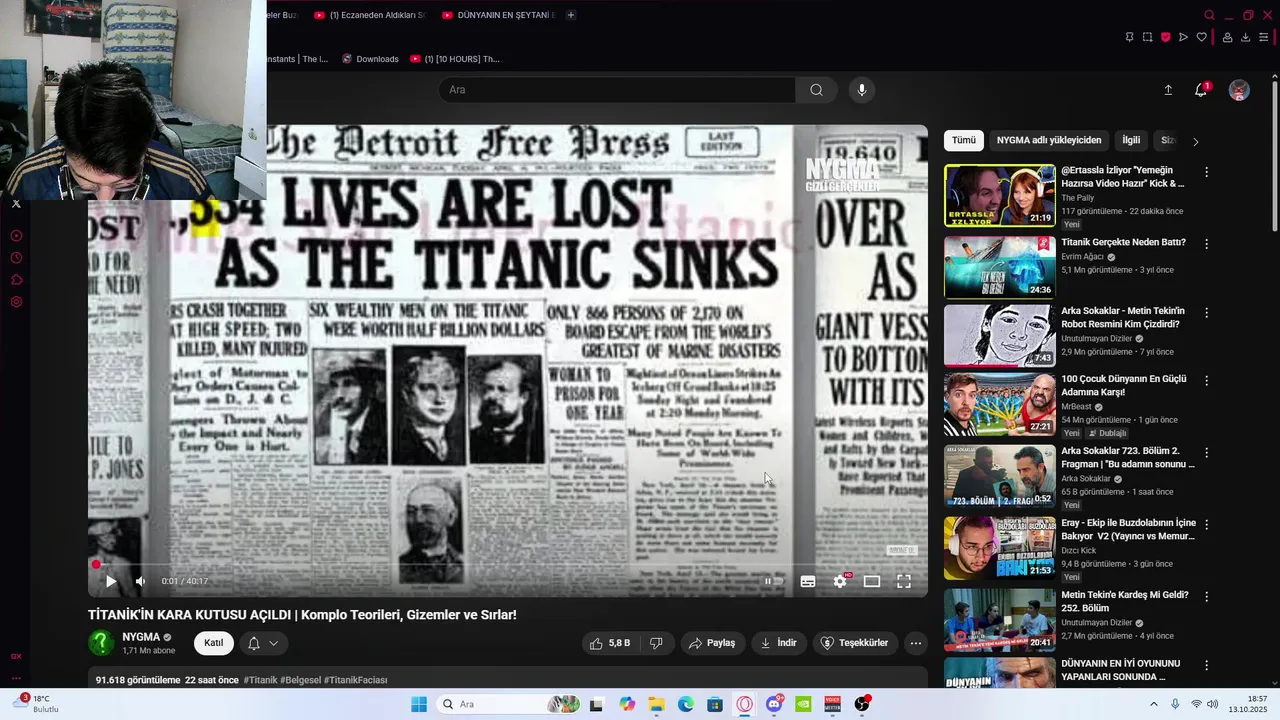Click the browser send flow icon
Screen dimensions: 1280x720
pos(1183,37)
